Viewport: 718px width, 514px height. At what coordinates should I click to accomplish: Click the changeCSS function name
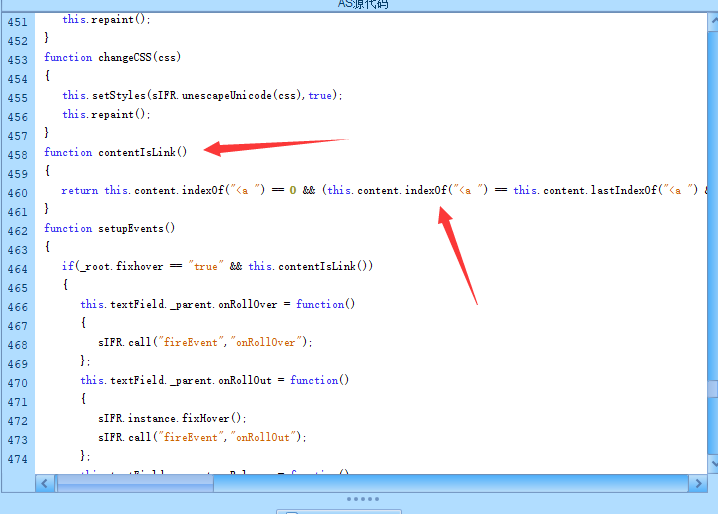[125, 57]
